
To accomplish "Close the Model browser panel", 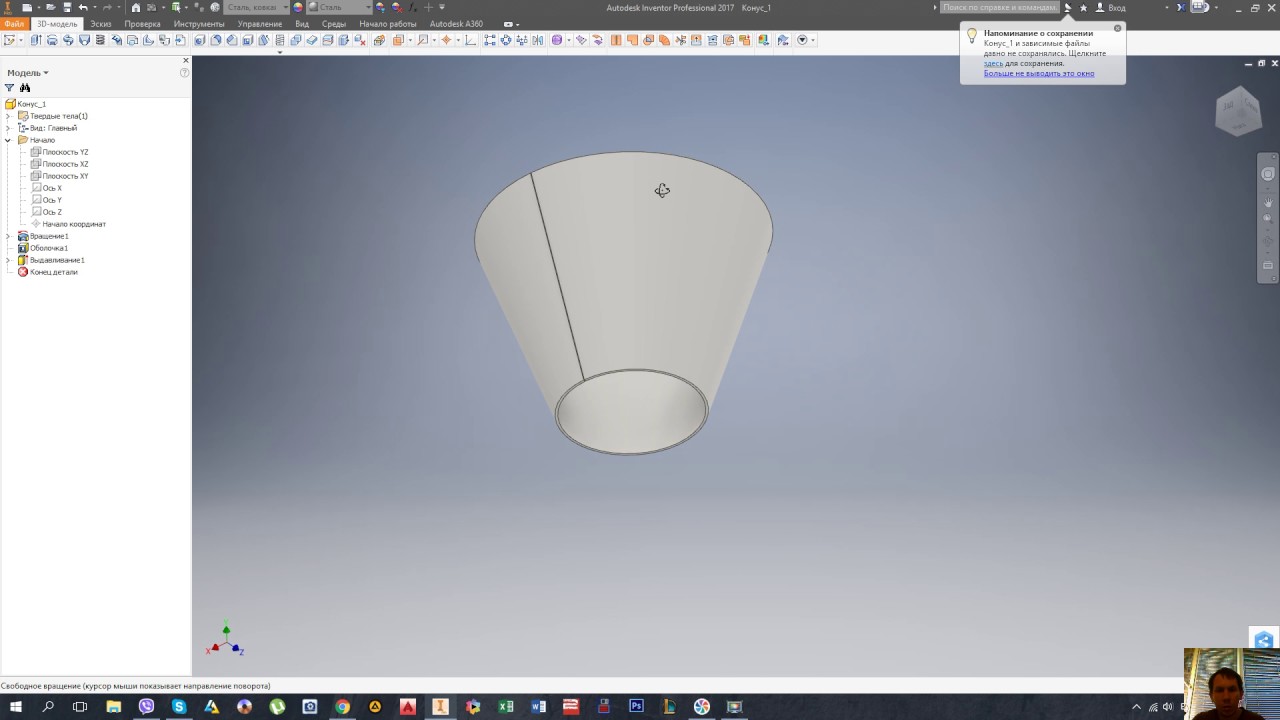I will [185, 61].
